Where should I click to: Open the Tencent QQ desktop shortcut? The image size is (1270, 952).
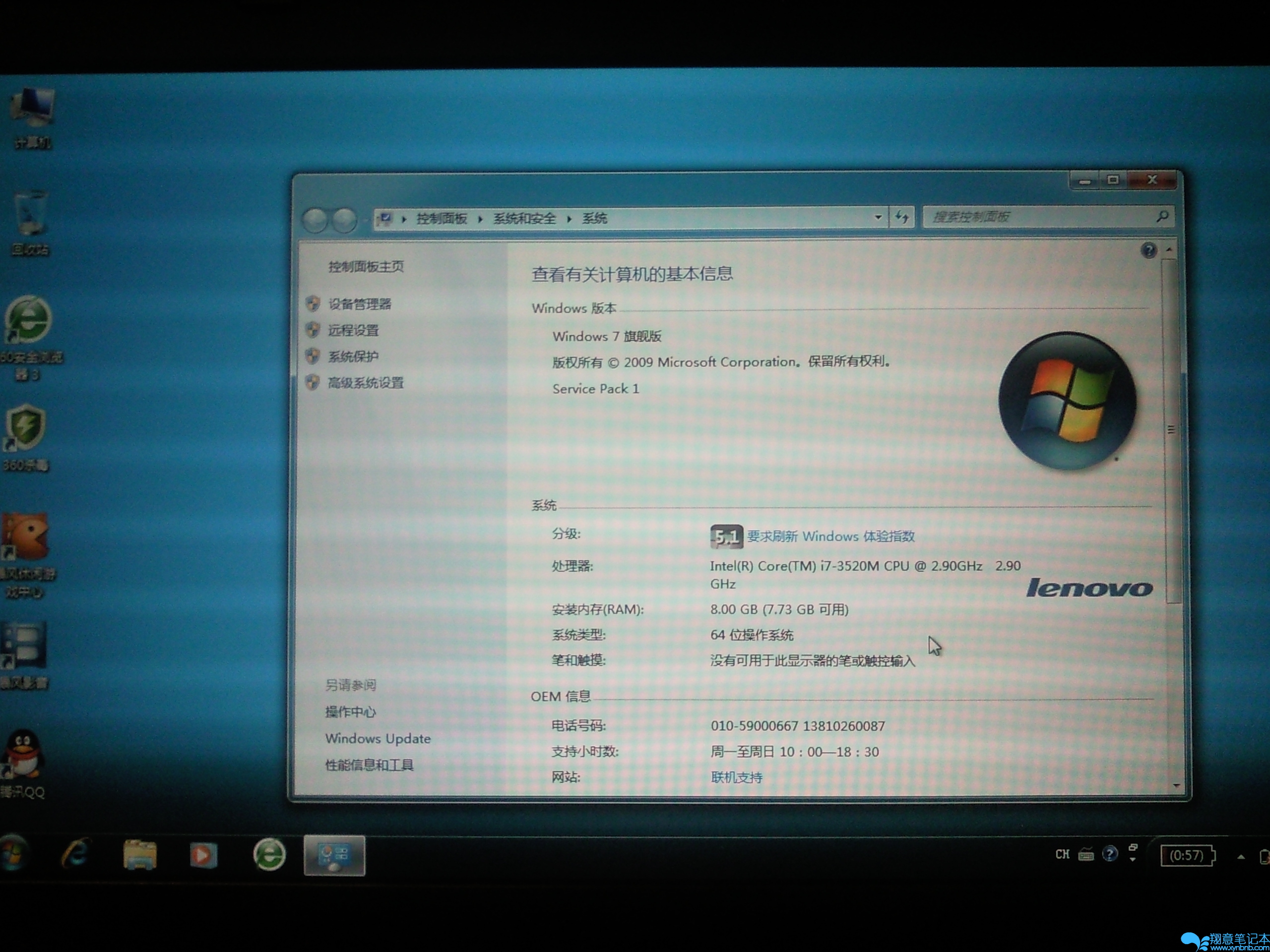23,763
